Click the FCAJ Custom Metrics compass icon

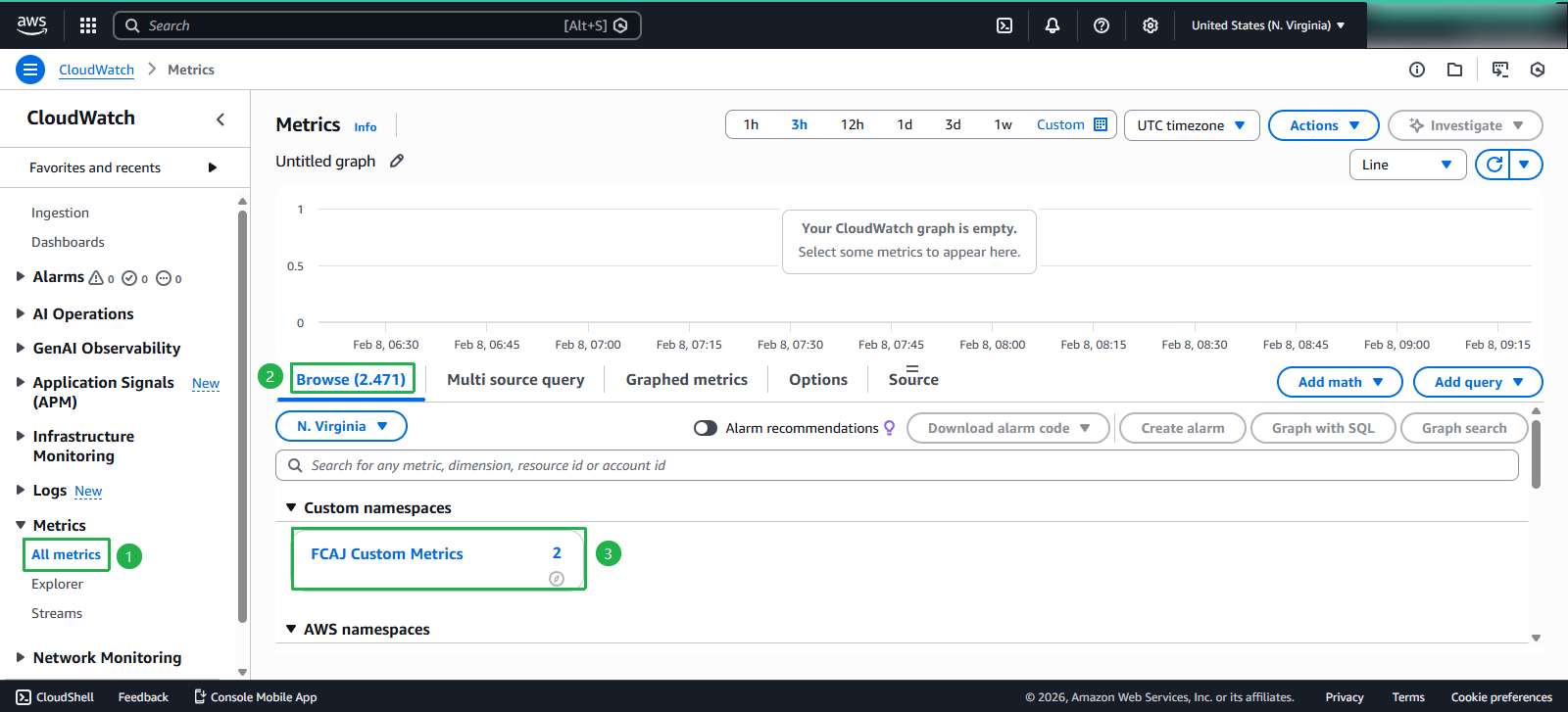tap(557, 579)
